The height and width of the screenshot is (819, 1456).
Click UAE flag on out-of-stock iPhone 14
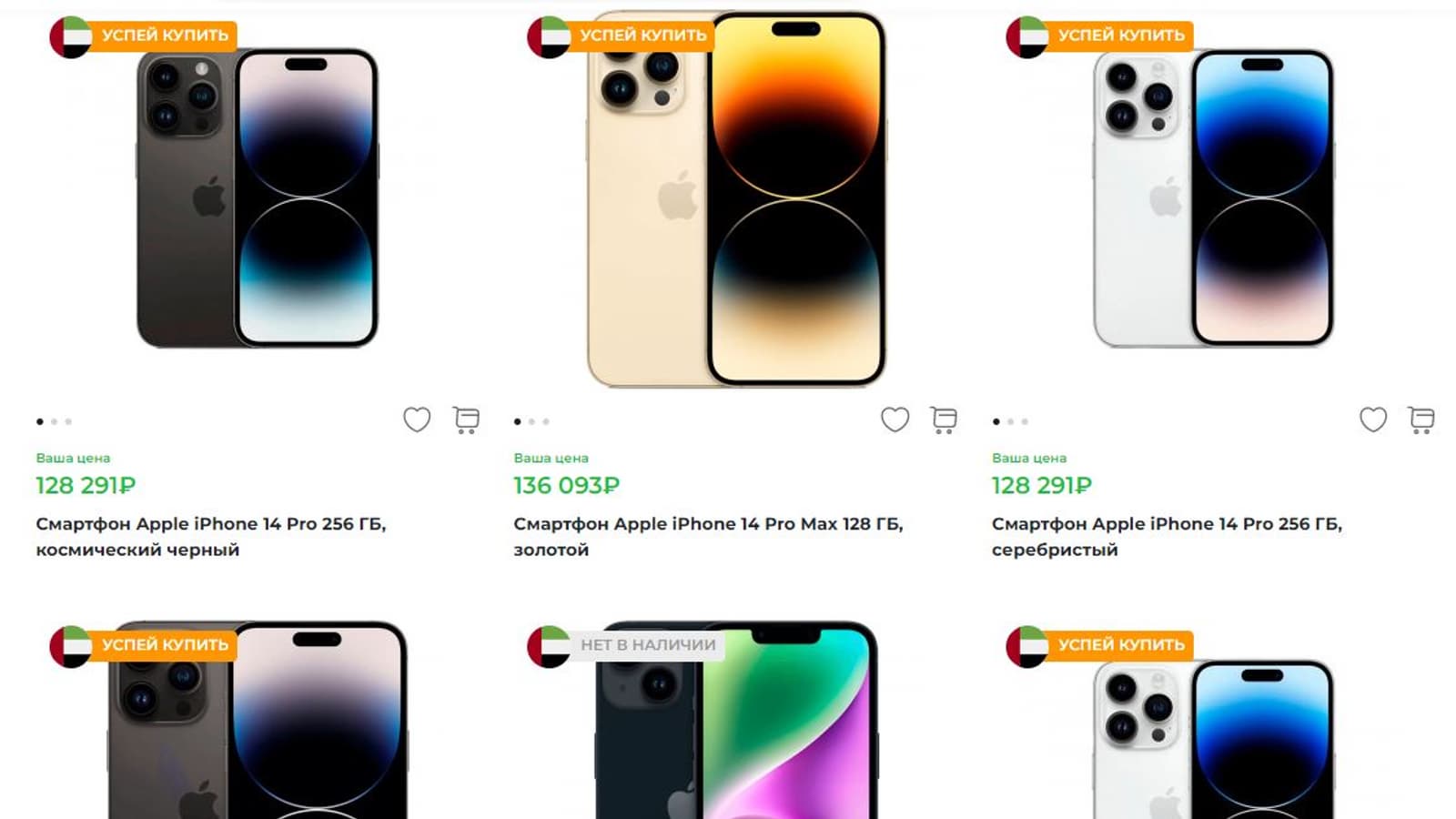click(x=549, y=646)
